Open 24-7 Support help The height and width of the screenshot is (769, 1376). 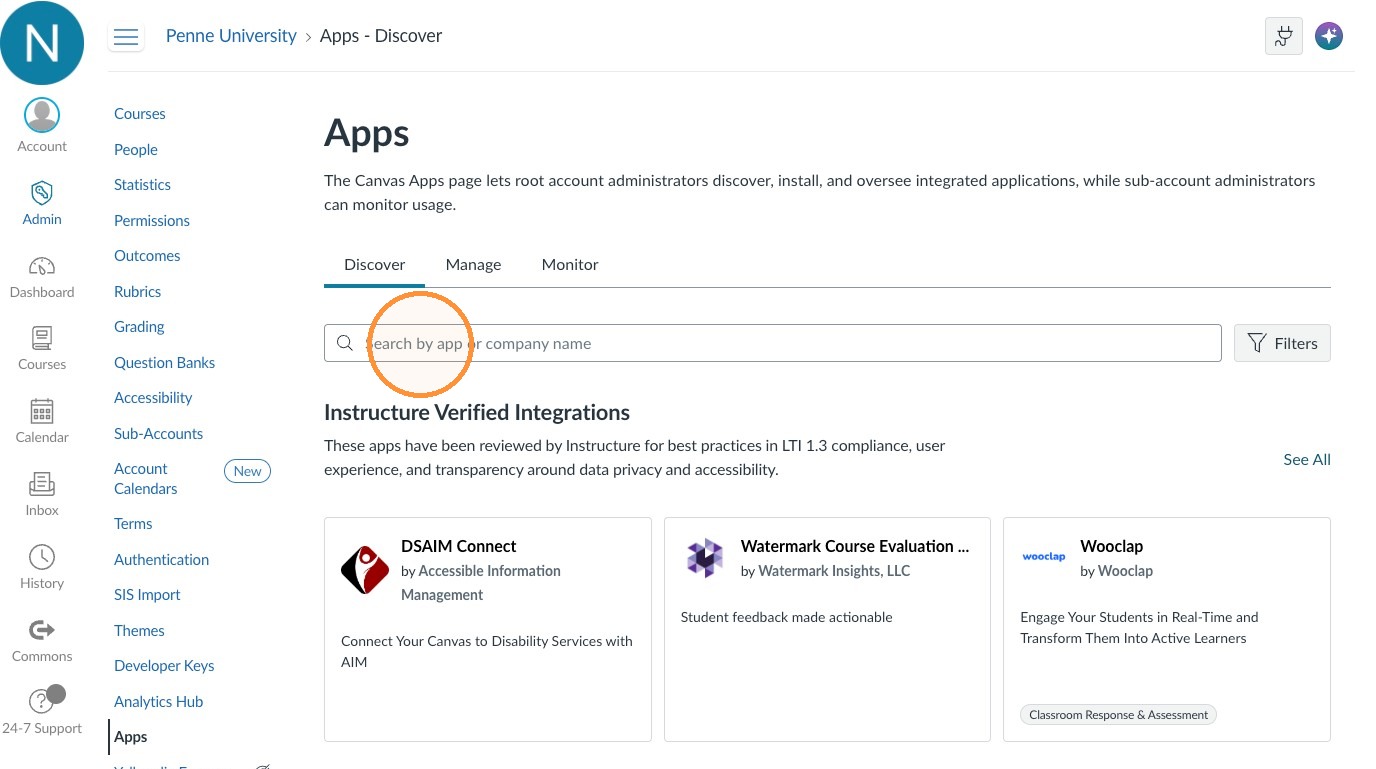42,711
